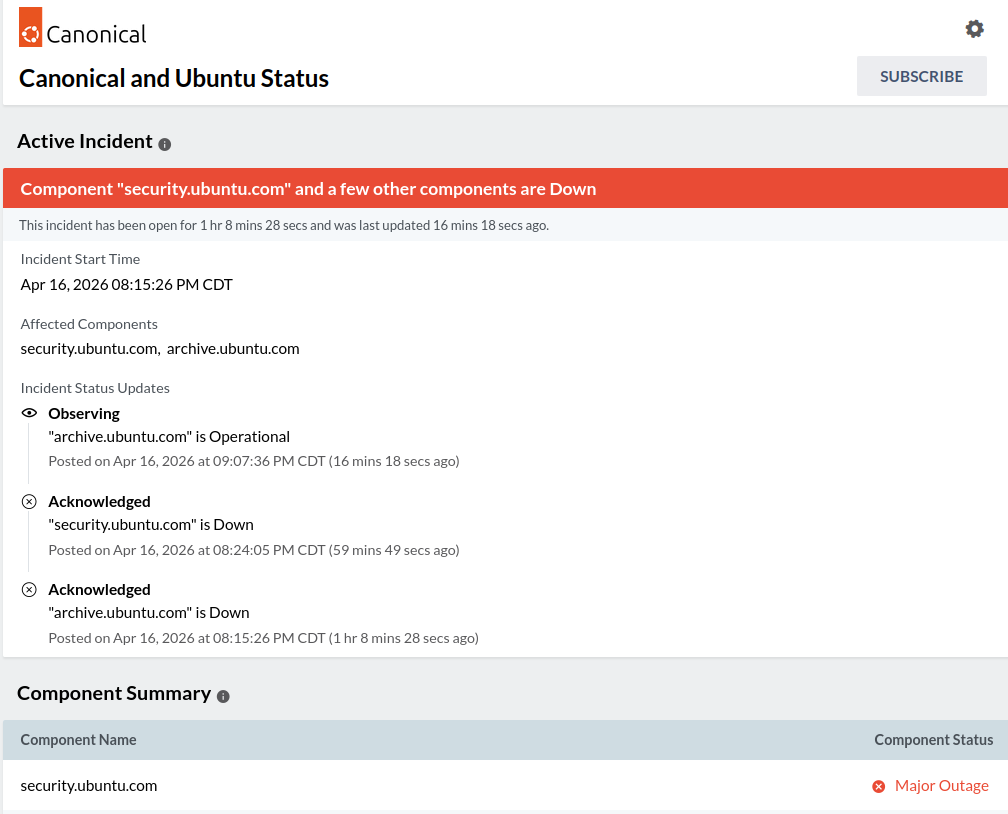
Task: Click the Component Summary heading
Action: tap(114, 693)
